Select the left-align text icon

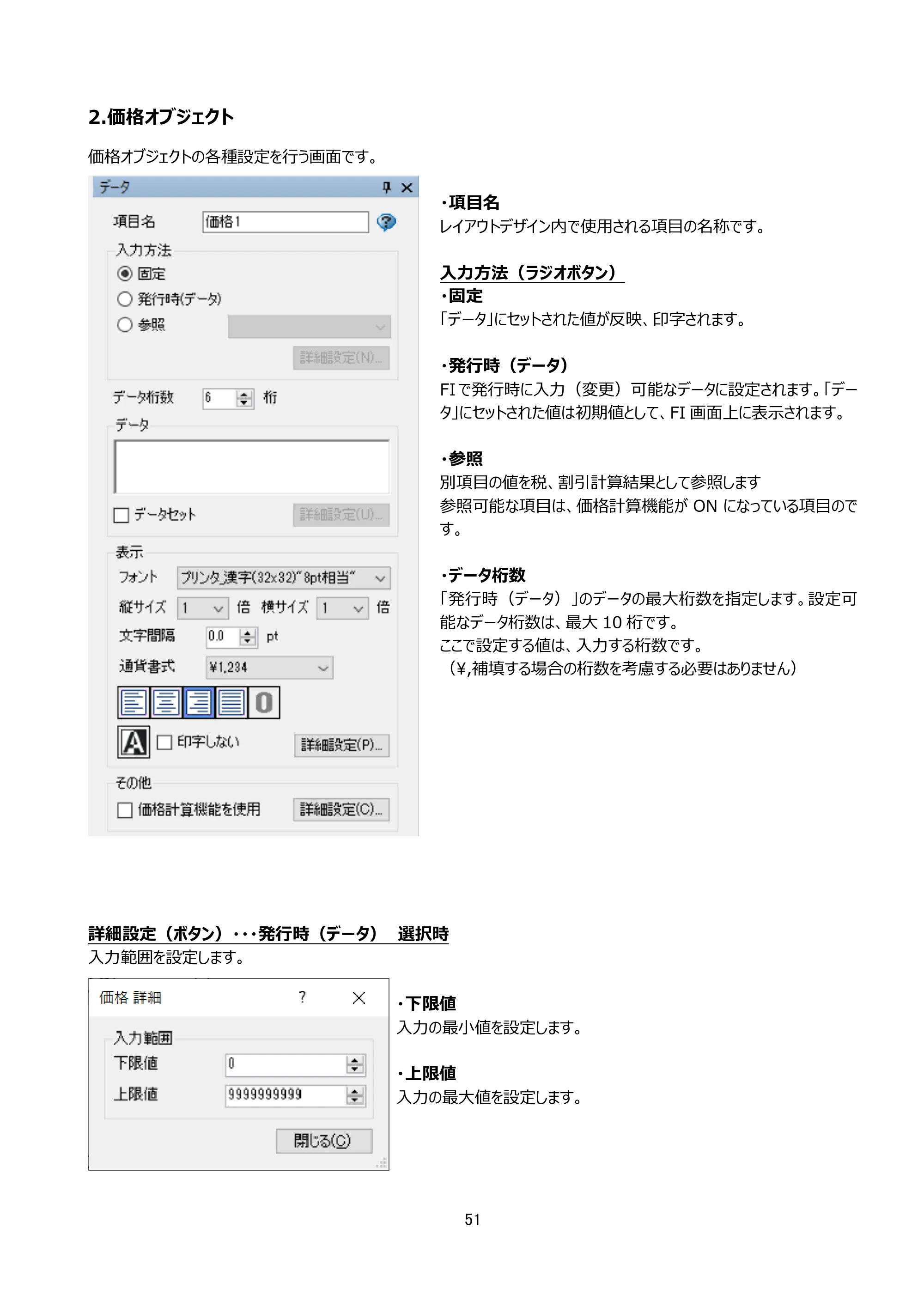(x=133, y=702)
